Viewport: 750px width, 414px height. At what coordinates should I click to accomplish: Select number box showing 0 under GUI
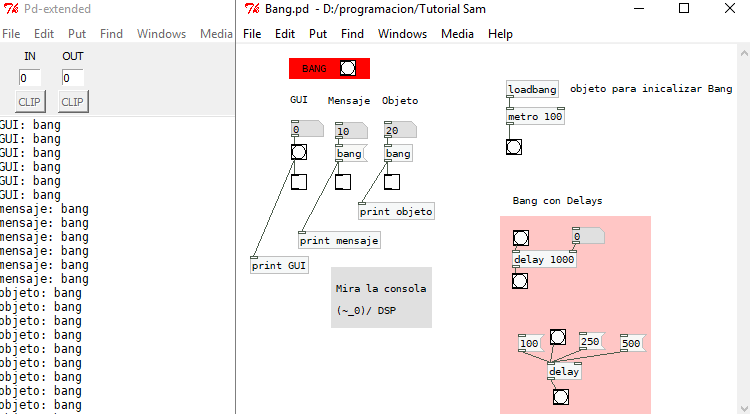pos(307,130)
